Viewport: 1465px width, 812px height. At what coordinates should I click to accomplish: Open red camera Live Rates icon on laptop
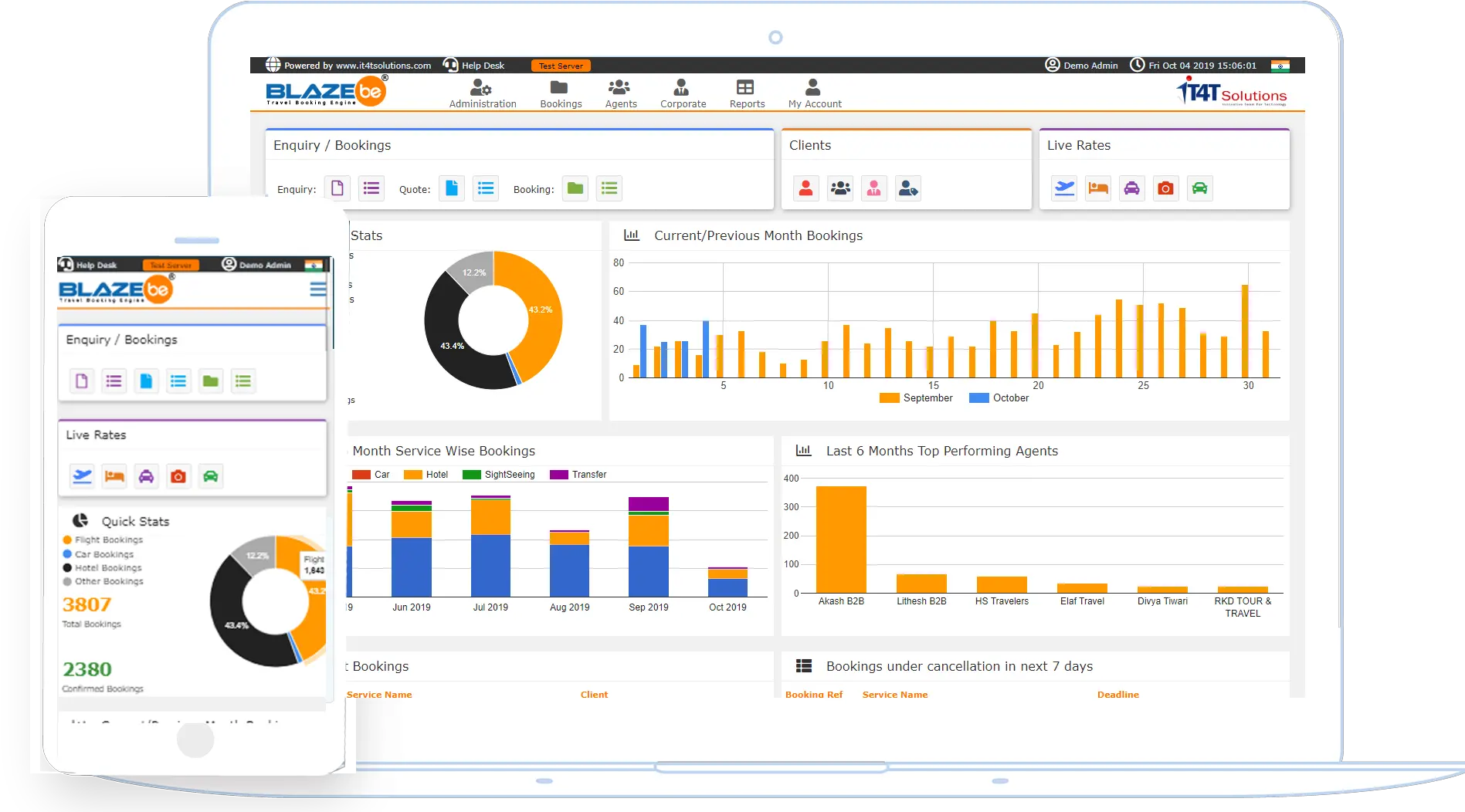coord(1166,188)
